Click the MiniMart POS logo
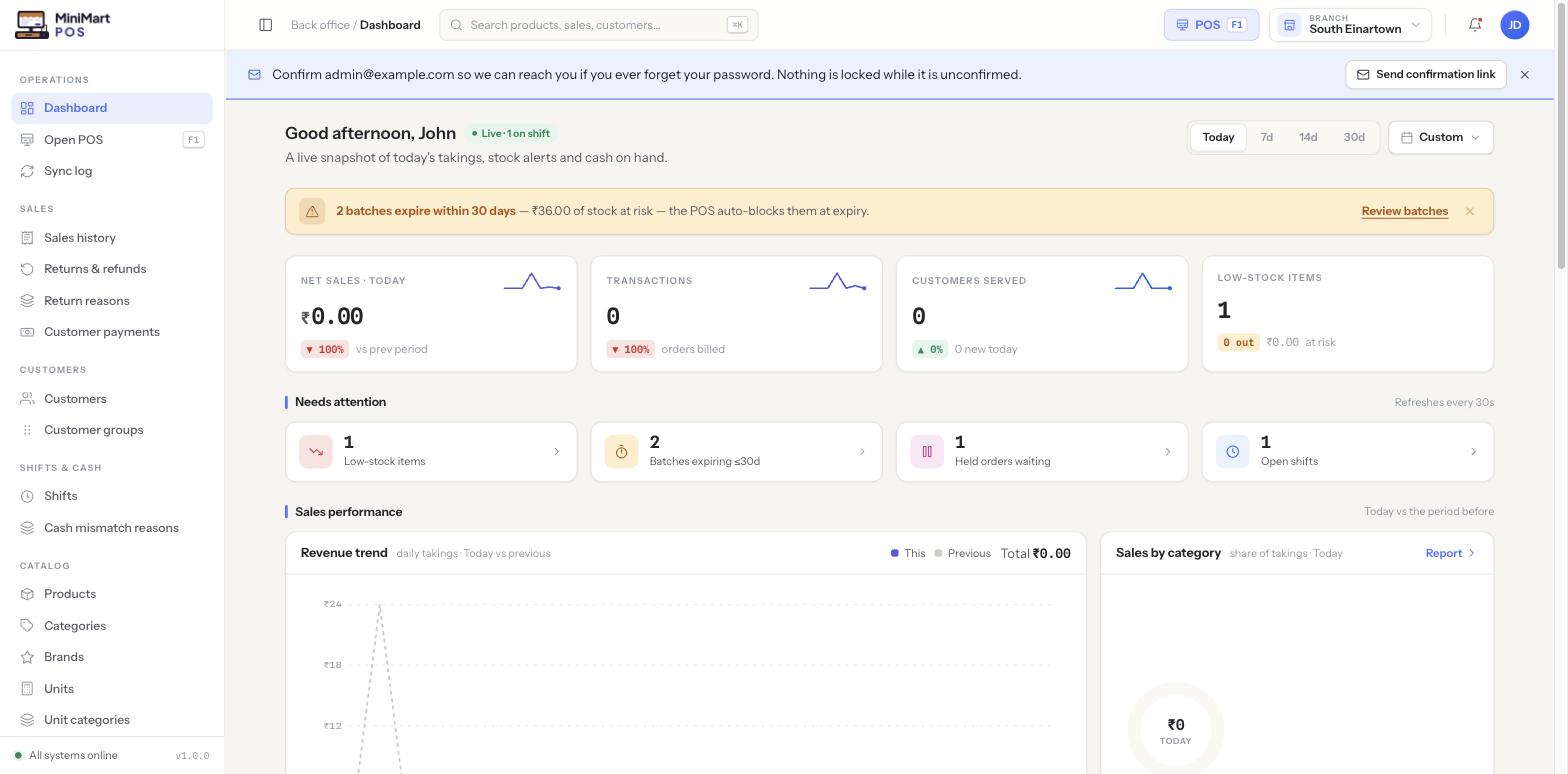1568x774 pixels. tap(63, 25)
